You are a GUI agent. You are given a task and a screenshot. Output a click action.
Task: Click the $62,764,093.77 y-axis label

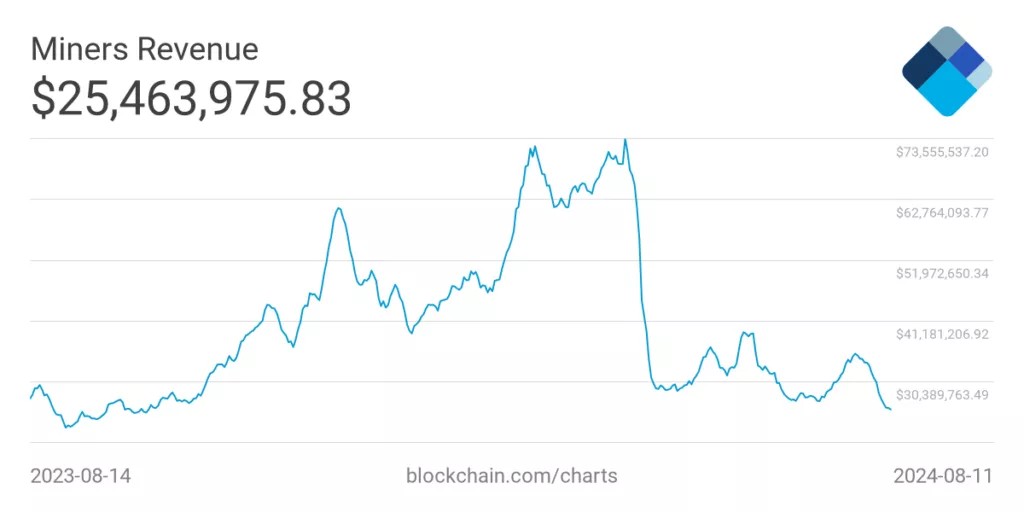tap(942, 212)
